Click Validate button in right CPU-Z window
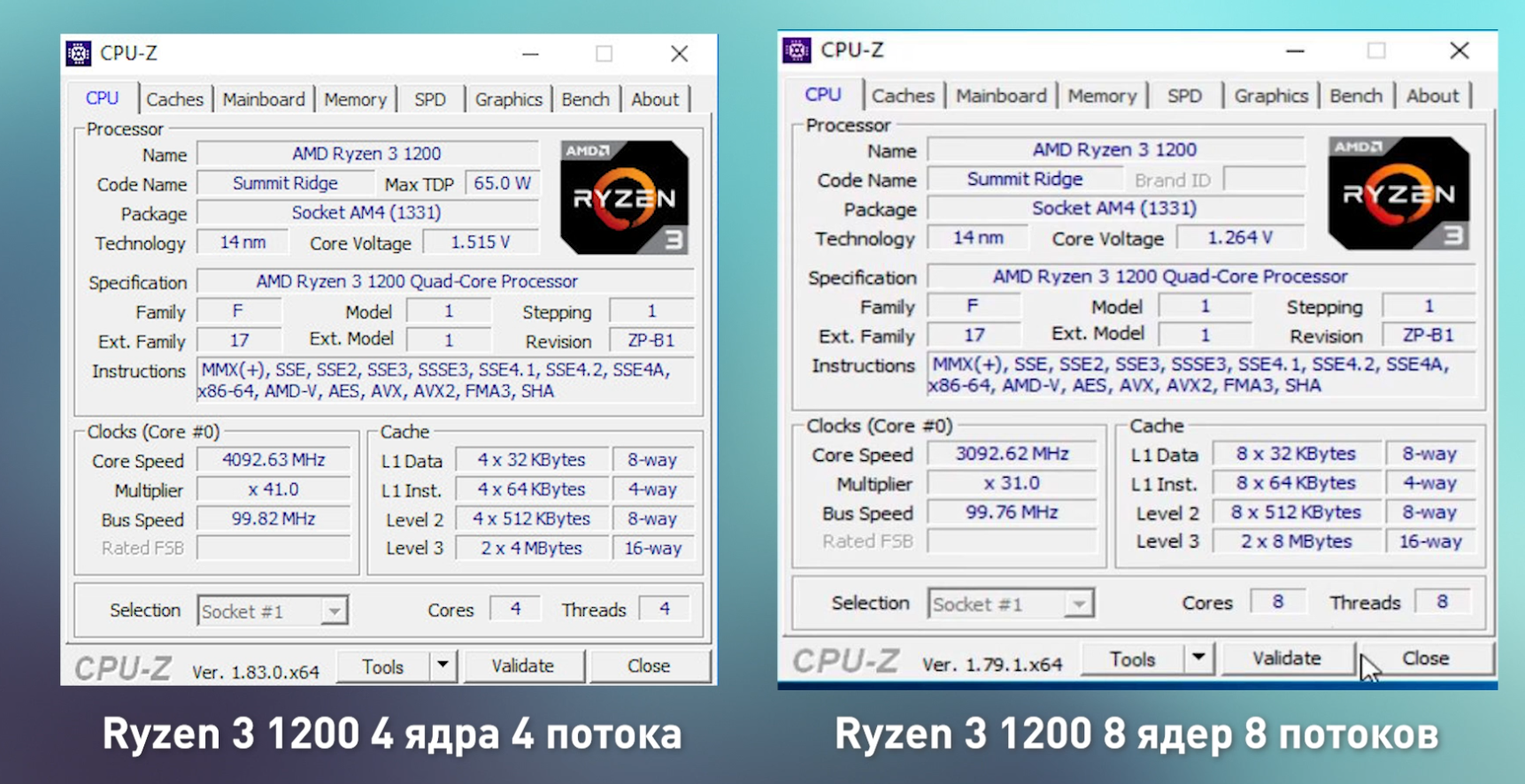The width and height of the screenshot is (1525, 784). click(x=1287, y=658)
